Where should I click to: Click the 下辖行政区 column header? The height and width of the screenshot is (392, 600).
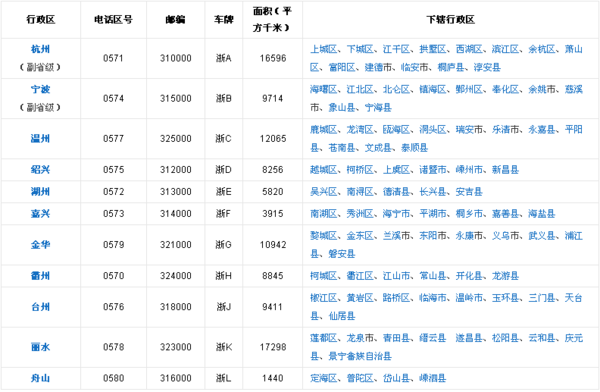(x=451, y=20)
